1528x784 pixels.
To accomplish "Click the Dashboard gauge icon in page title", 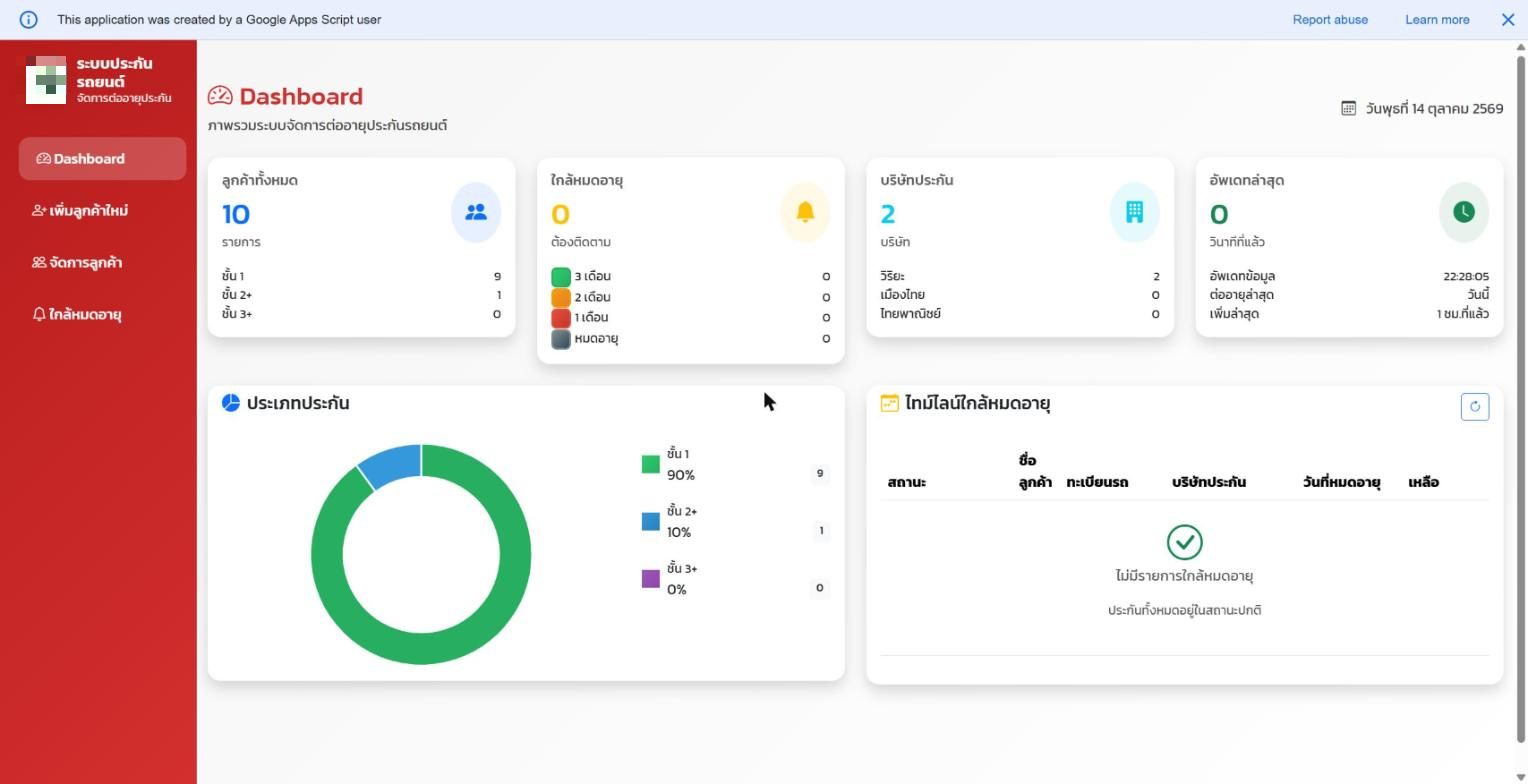I will coord(220,96).
